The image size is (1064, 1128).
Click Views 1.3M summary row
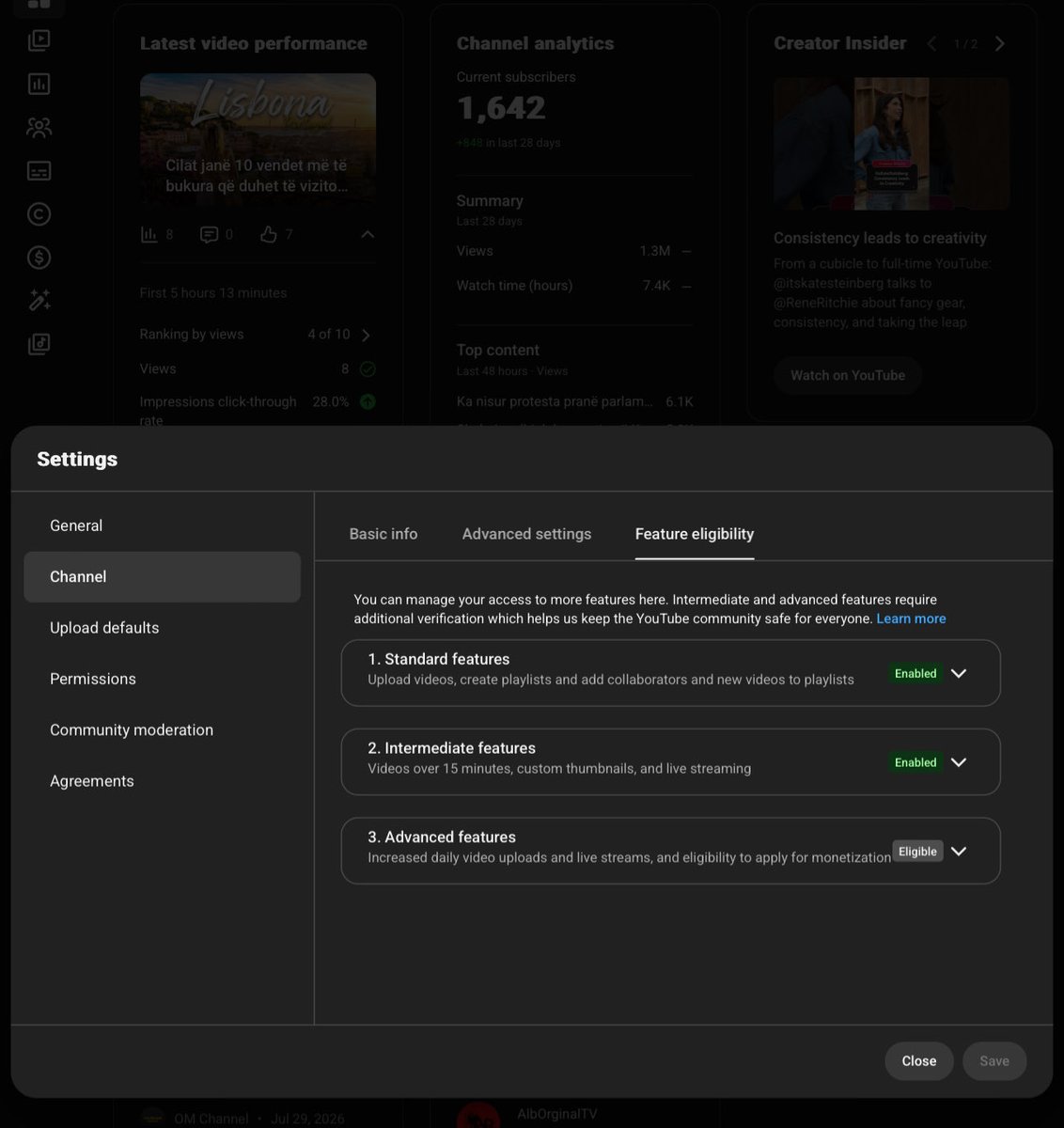[x=573, y=251]
